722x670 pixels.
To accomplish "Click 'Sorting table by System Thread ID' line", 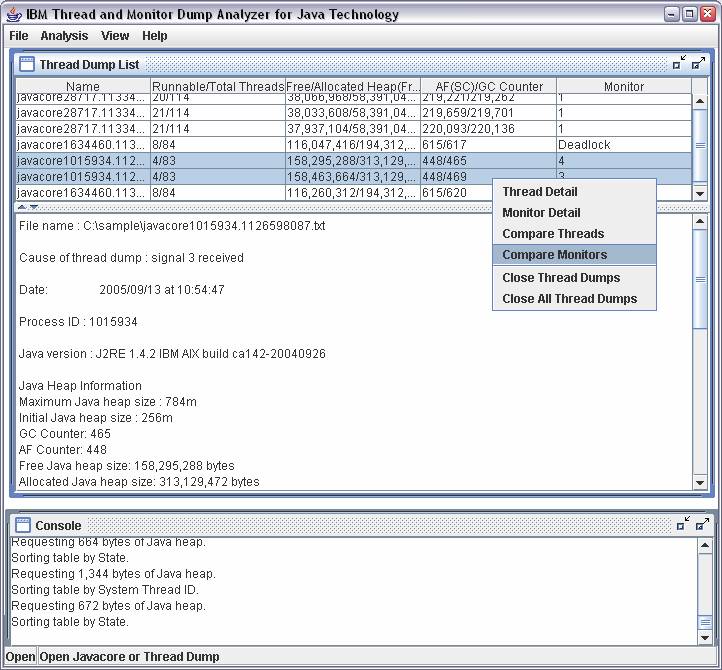I will (x=105, y=589).
